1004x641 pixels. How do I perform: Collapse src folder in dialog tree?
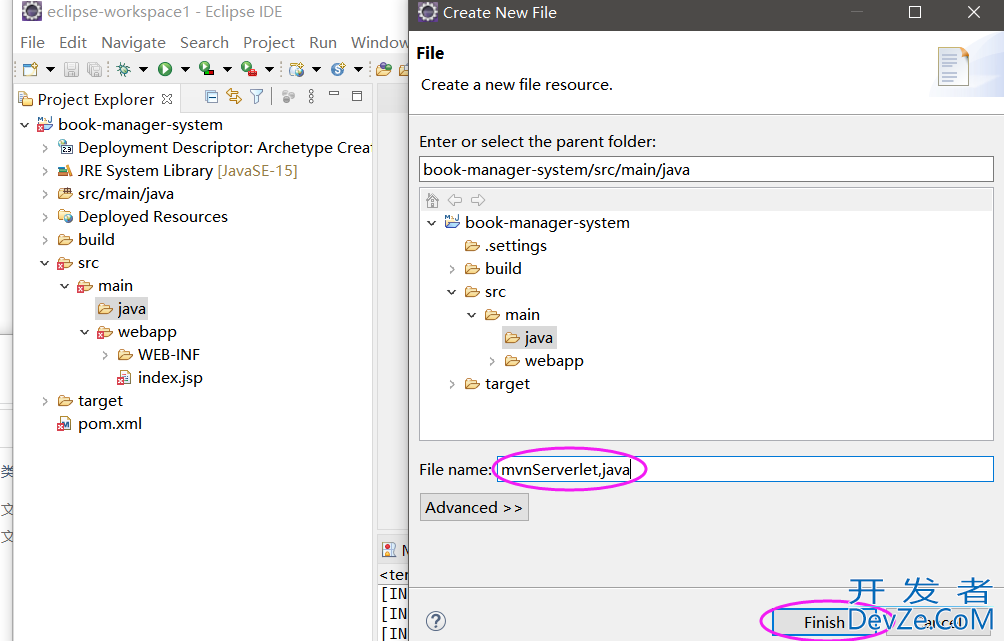451,292
